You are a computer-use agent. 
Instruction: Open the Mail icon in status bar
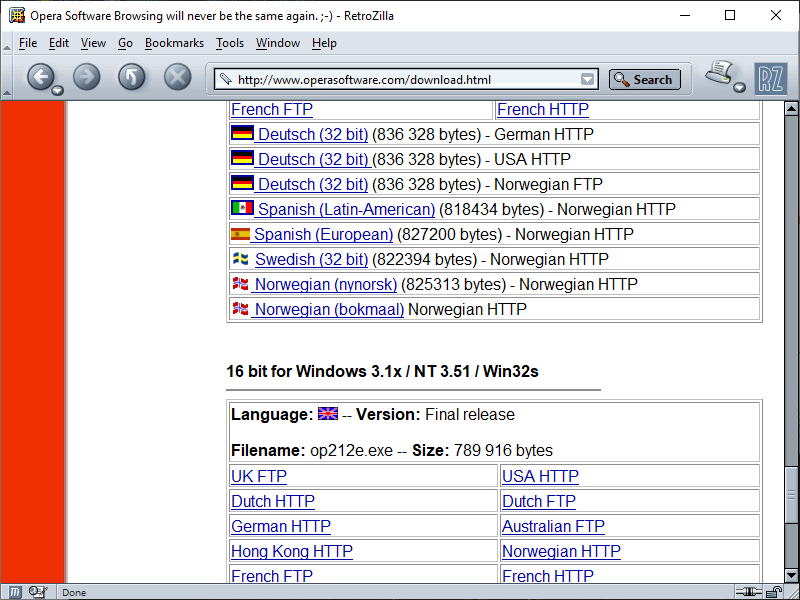(x=38, y=592)
